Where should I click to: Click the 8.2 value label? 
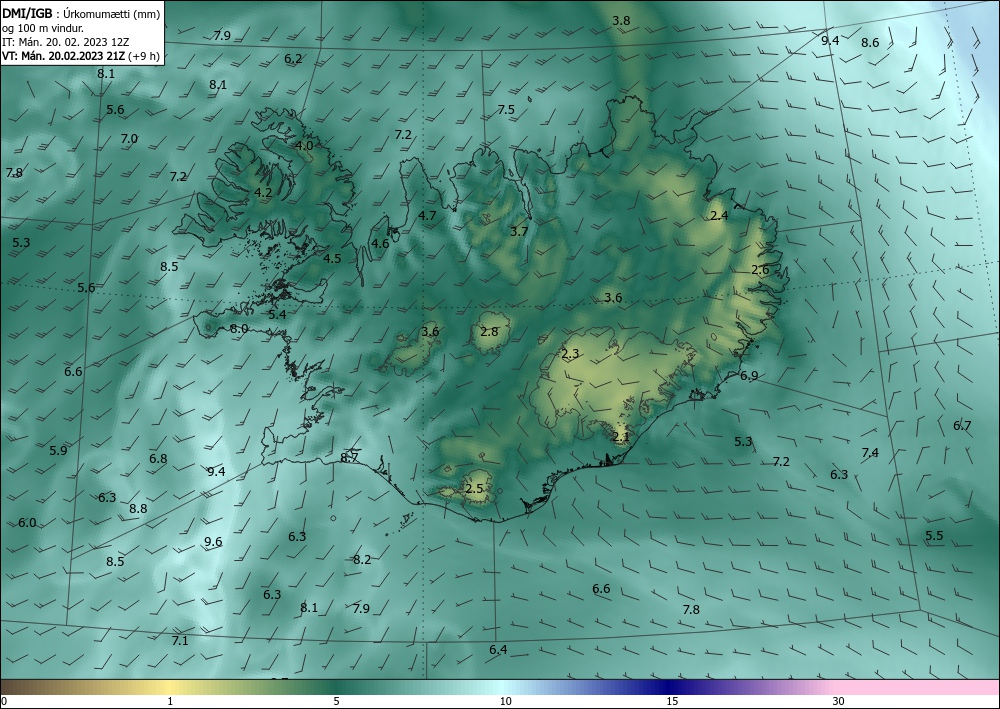(362, 560)
